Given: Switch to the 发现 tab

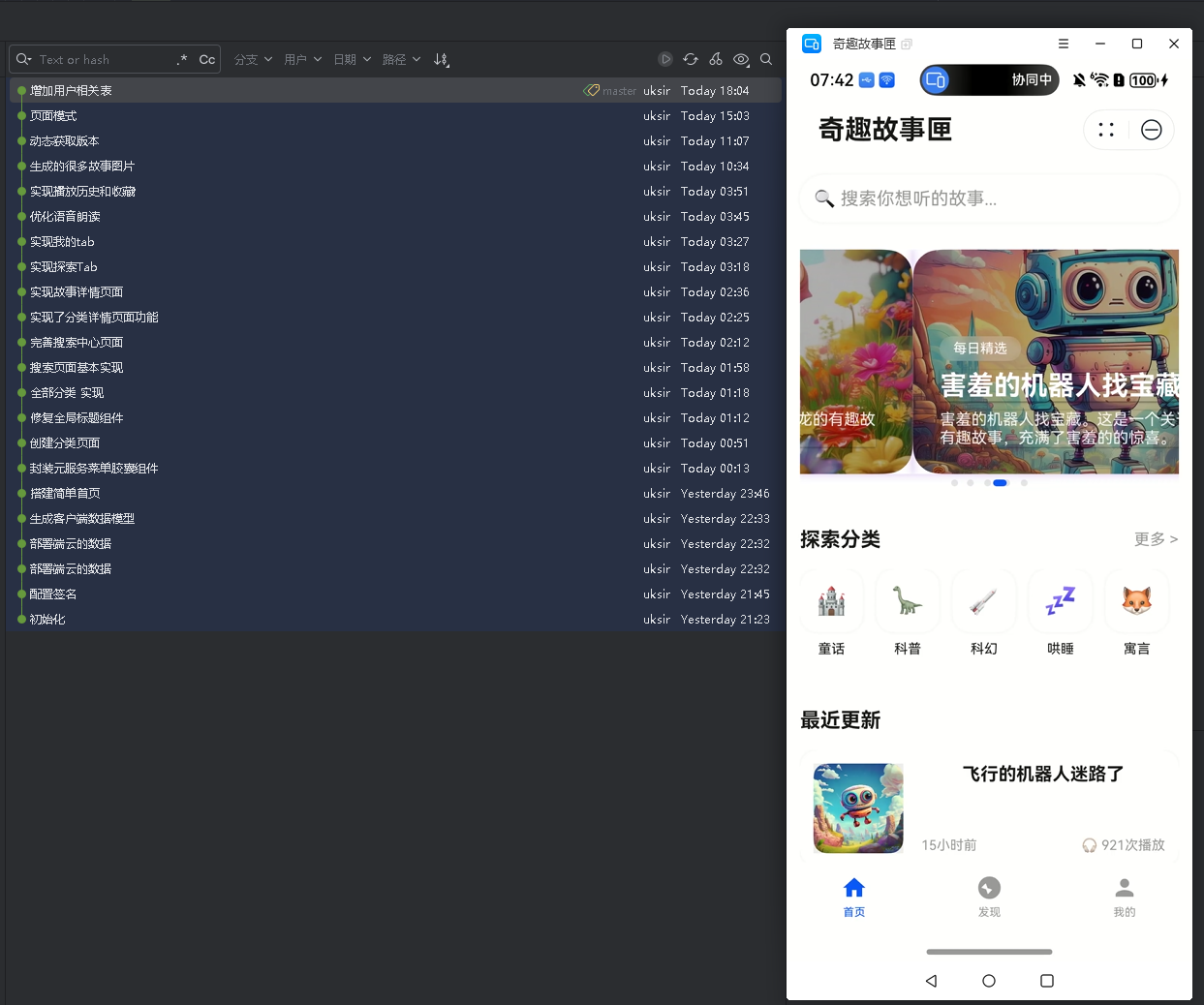Looking at the screenshot, I should (989, 896).
